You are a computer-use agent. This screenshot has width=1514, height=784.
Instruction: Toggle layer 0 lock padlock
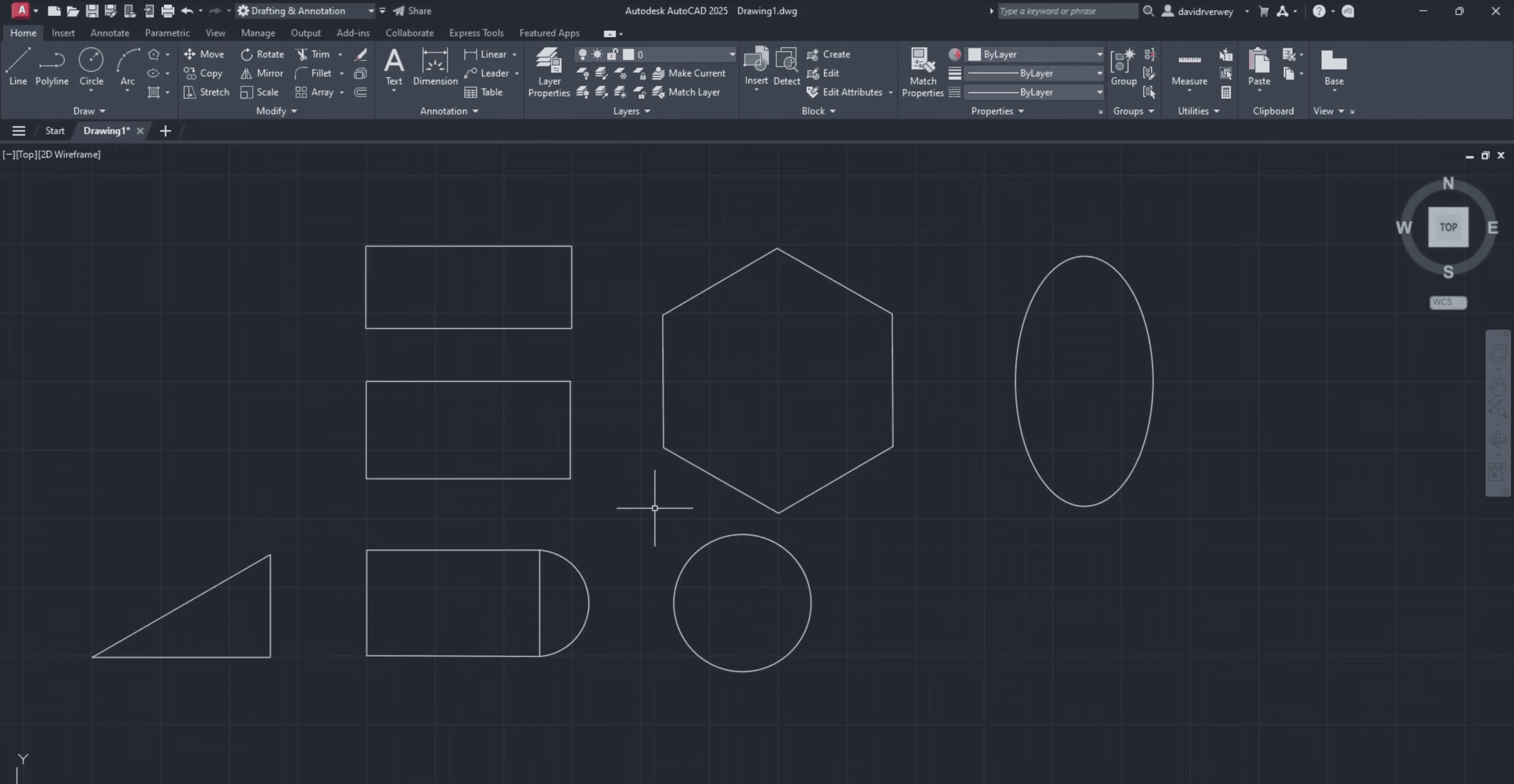[613, 54]
